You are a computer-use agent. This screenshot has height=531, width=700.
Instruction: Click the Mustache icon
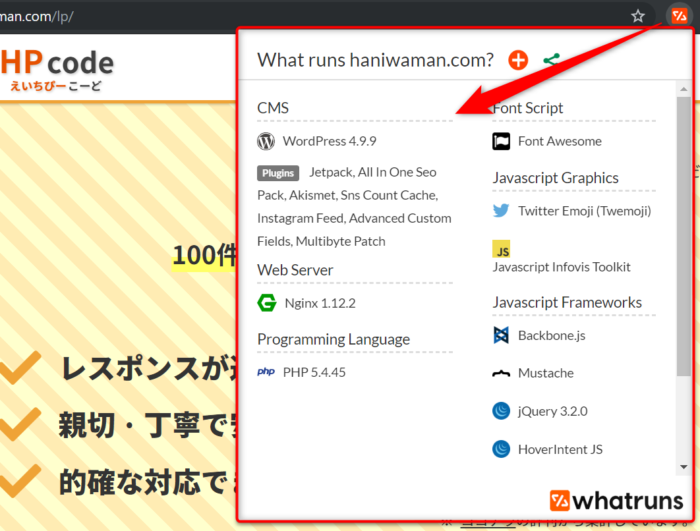[501, 373]
